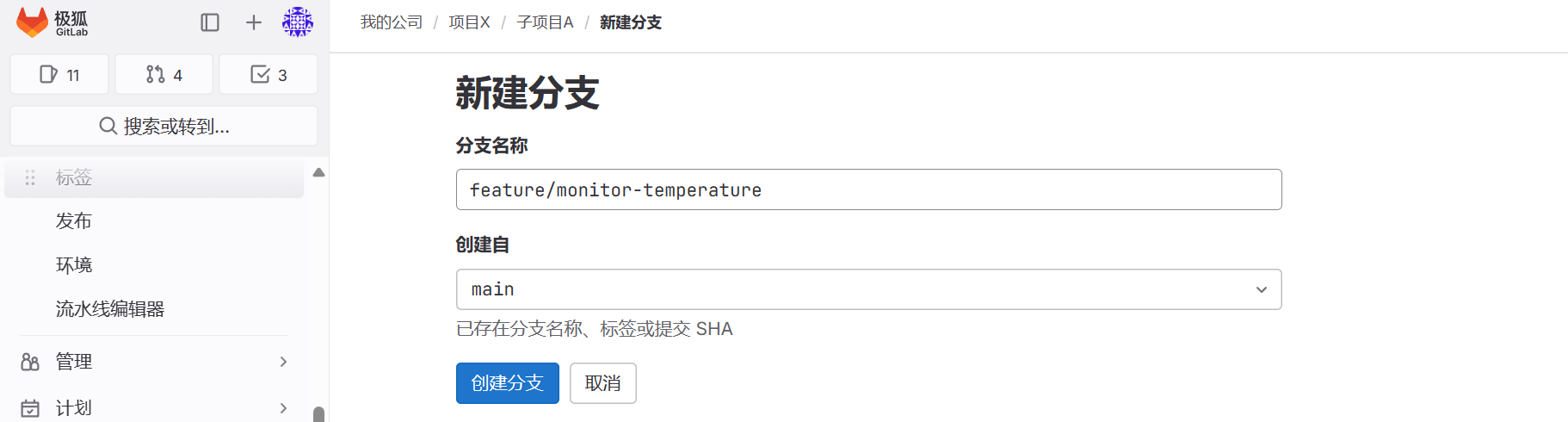Image resolution: width=1568 pixels, height=422 pixels.
Task: Go to 我的公司 breadcrumb link
Action: [x=392, y=22]
